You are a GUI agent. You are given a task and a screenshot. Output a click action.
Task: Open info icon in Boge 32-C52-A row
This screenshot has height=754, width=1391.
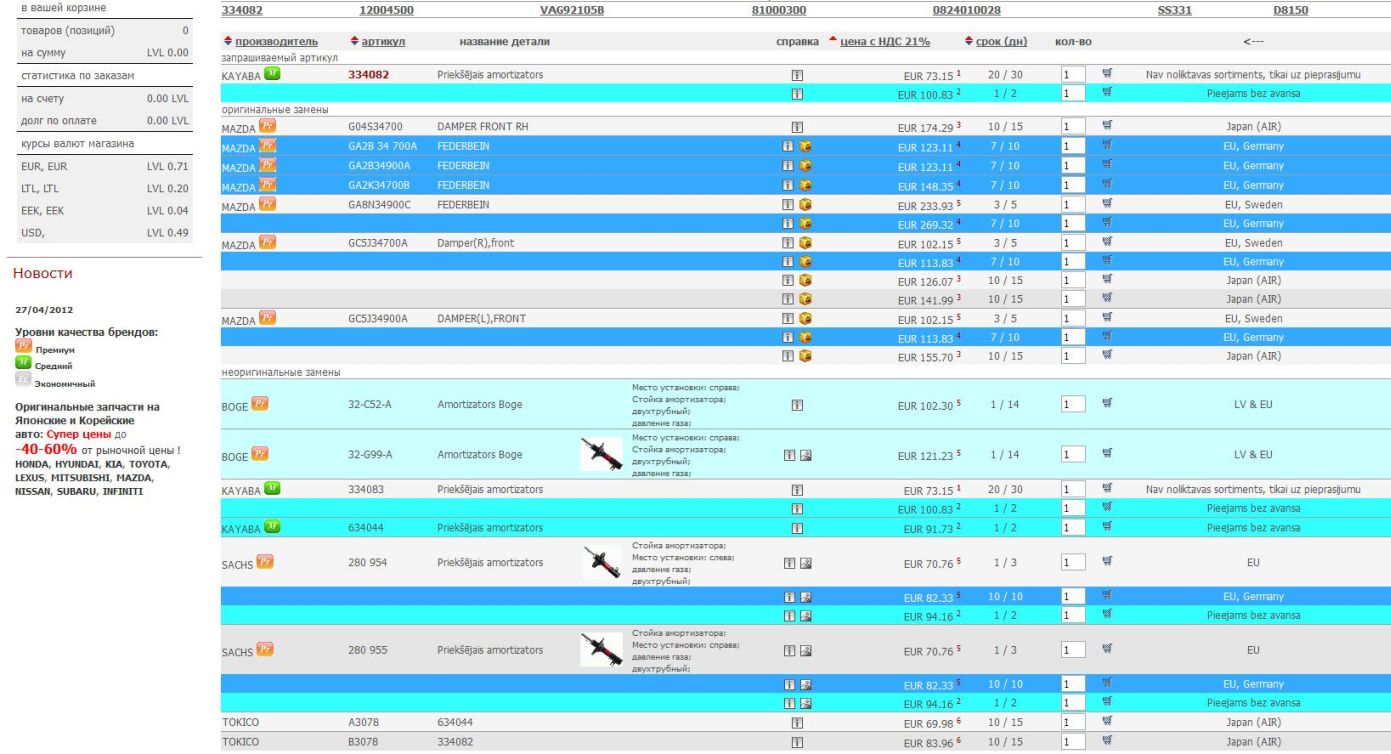797,405
